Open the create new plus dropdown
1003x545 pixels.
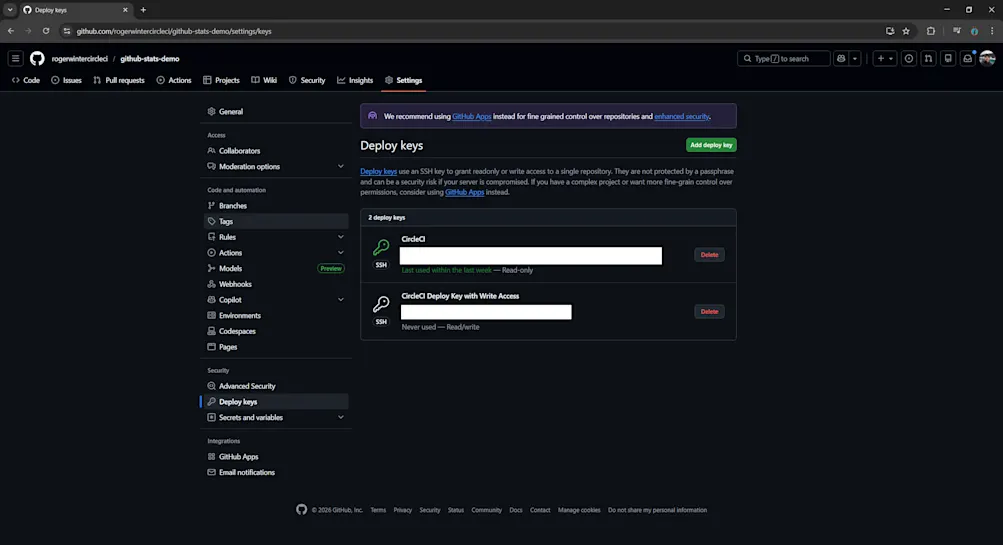point(885,58)
